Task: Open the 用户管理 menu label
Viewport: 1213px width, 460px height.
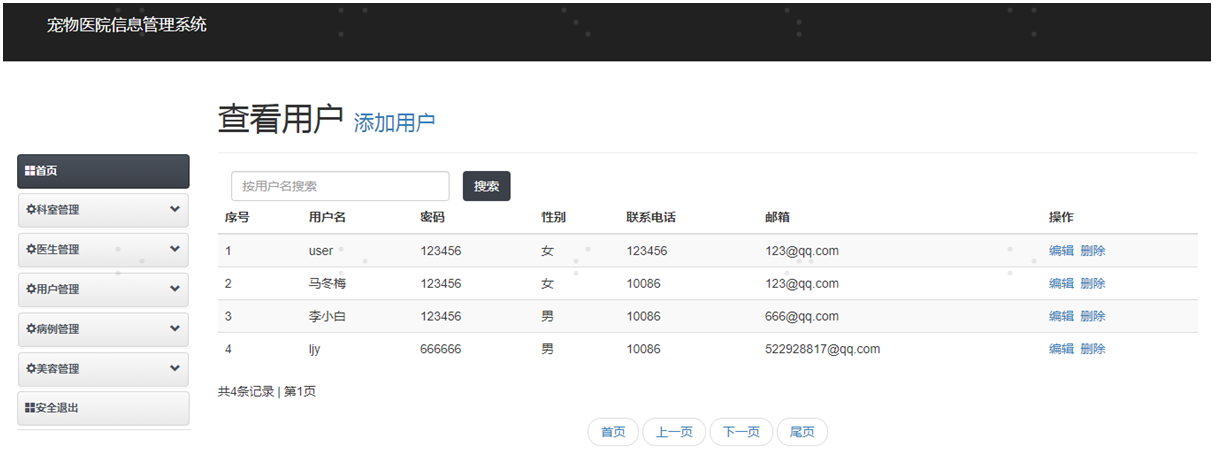Action: coord(57,290)
